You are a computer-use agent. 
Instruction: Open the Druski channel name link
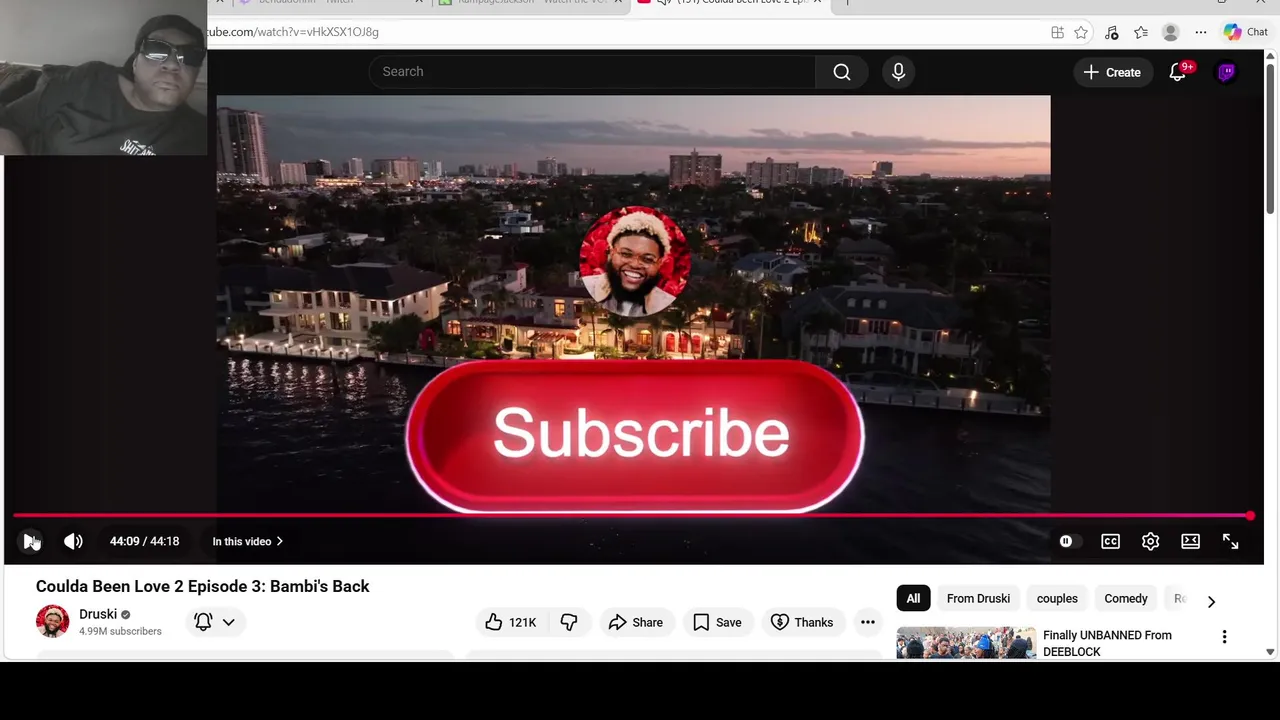point(98,614)
